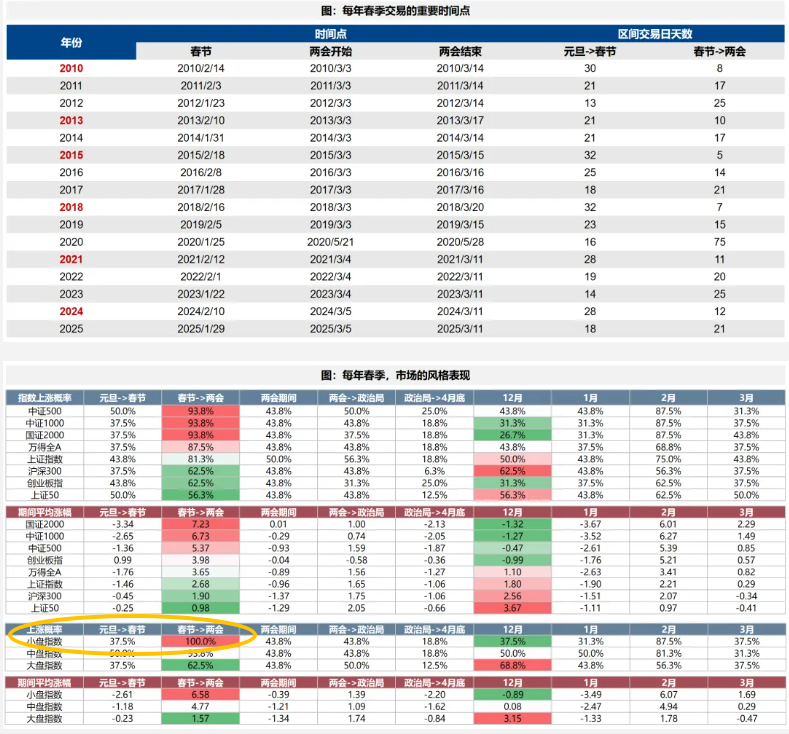Image resolution: width=789 pixels, height=734 pixels.
Task: Click the date cell 2016/2/8
Action: [201, 173]
